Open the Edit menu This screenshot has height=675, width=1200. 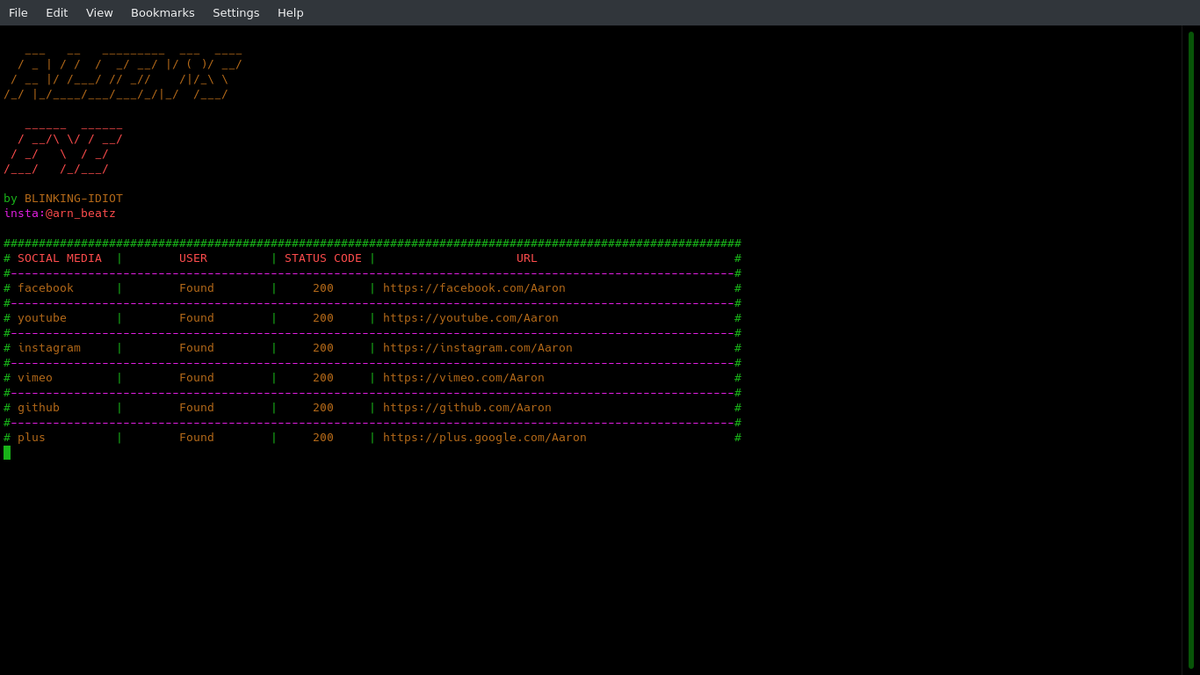tap(57, 13)
